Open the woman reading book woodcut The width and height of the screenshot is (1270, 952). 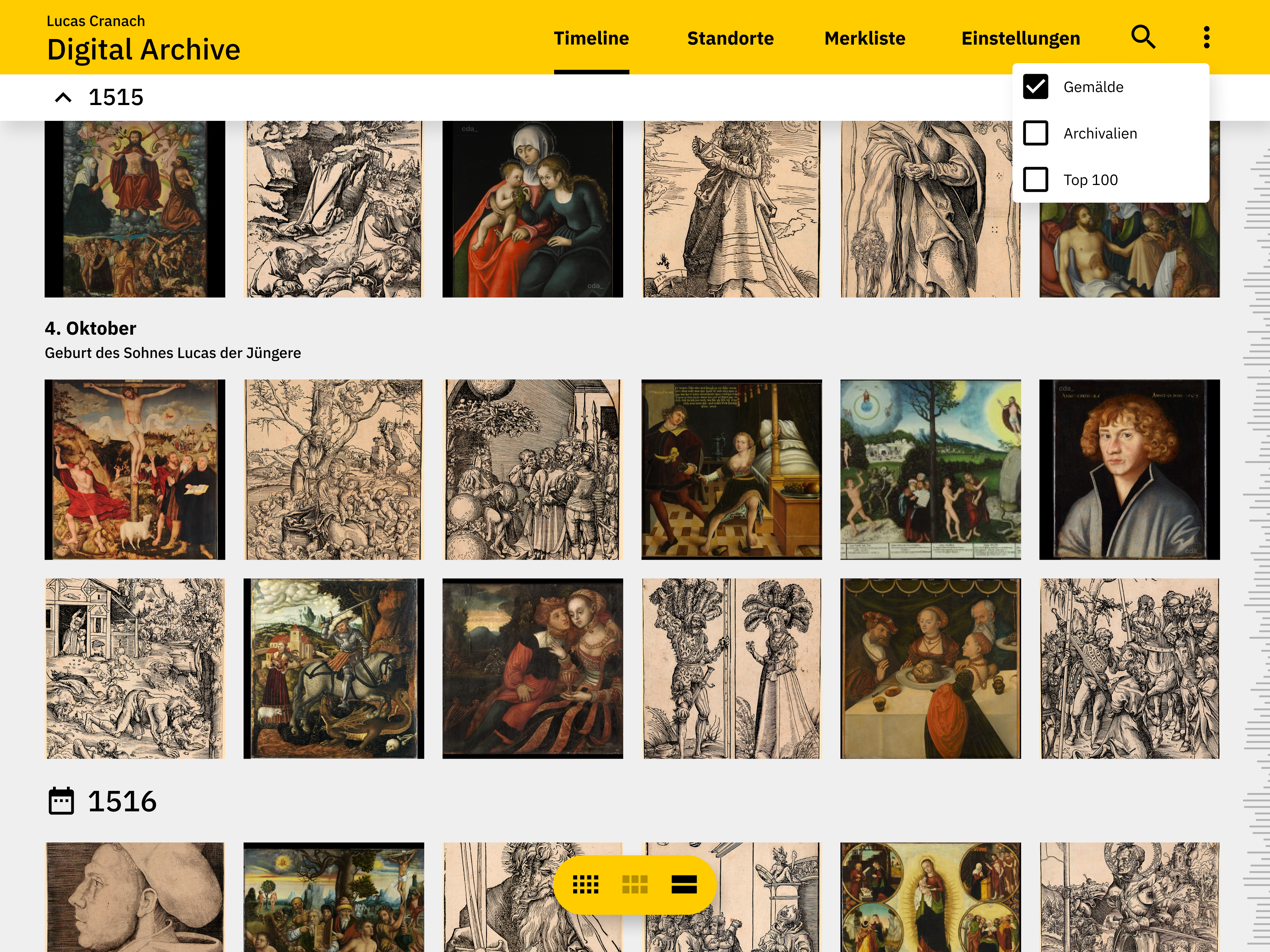click(x=731, y=209)
